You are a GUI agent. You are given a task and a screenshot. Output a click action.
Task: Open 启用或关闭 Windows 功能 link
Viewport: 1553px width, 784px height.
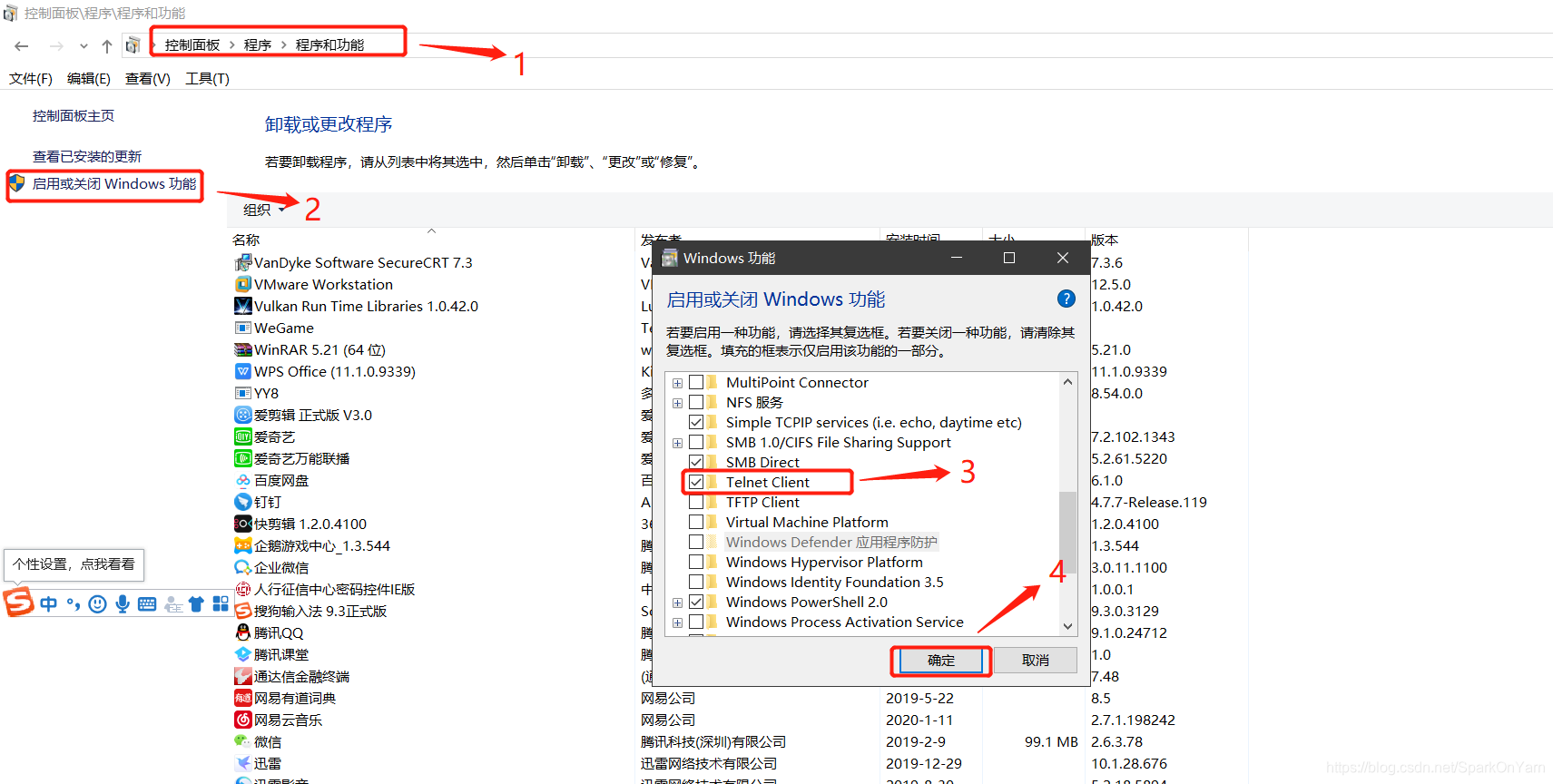point(114,184)
